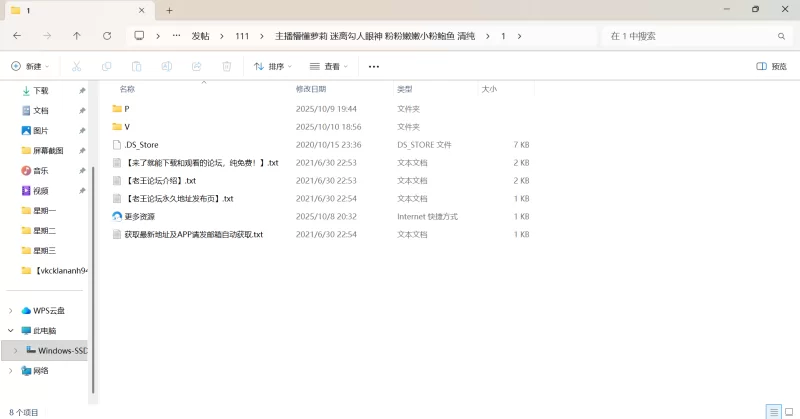Click the Delete trash can icon
800x419 pixels.
coord(226,66)
